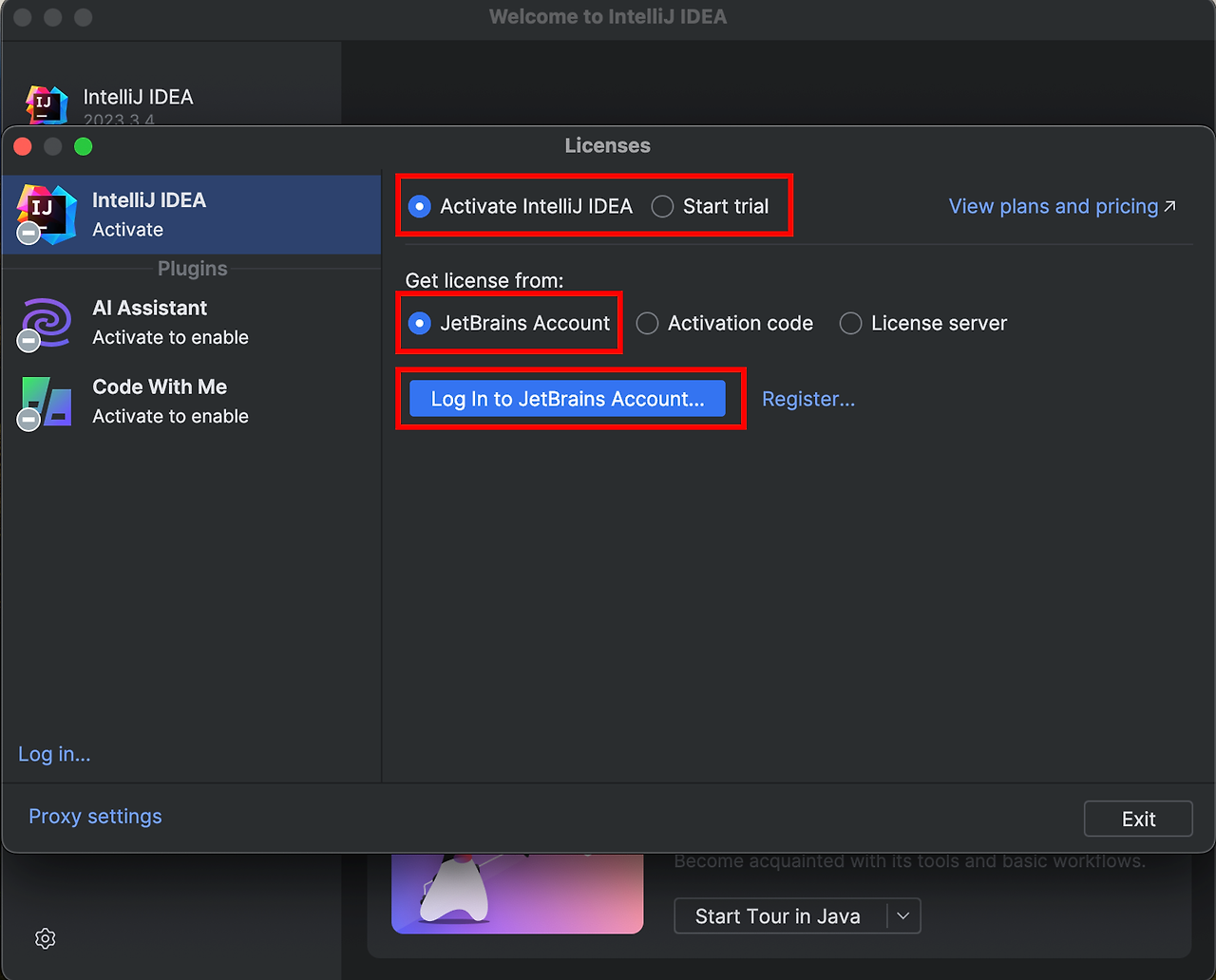This screenshot has width=1216, height=980.
Task: Open settings gear in Welcome window
Action: (x=45, y=938)
